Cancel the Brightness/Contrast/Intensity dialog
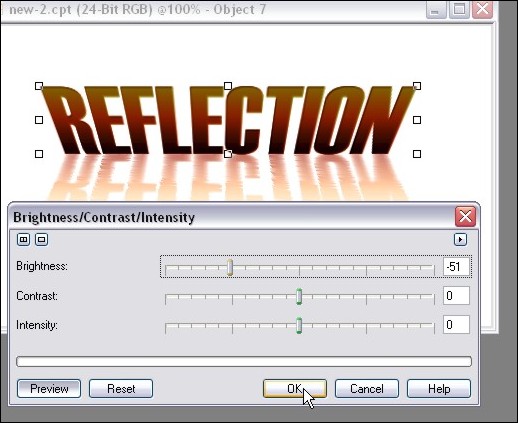Viewport: 518px width, 423px height. (x=367, y=389)
